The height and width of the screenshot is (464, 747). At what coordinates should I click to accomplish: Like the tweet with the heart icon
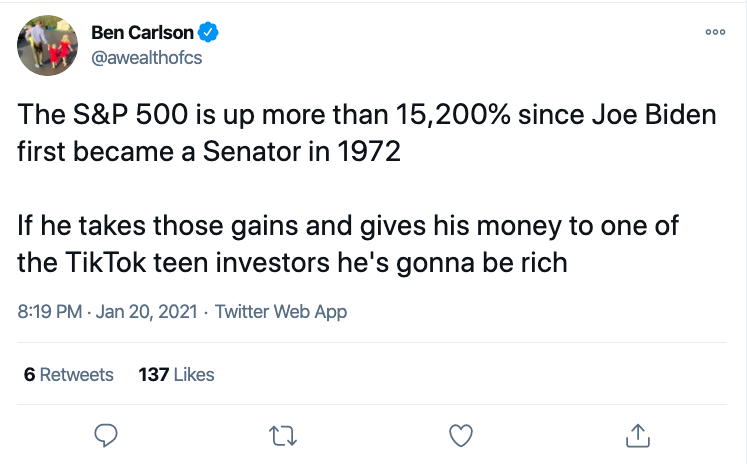click(x=460, y=435)
